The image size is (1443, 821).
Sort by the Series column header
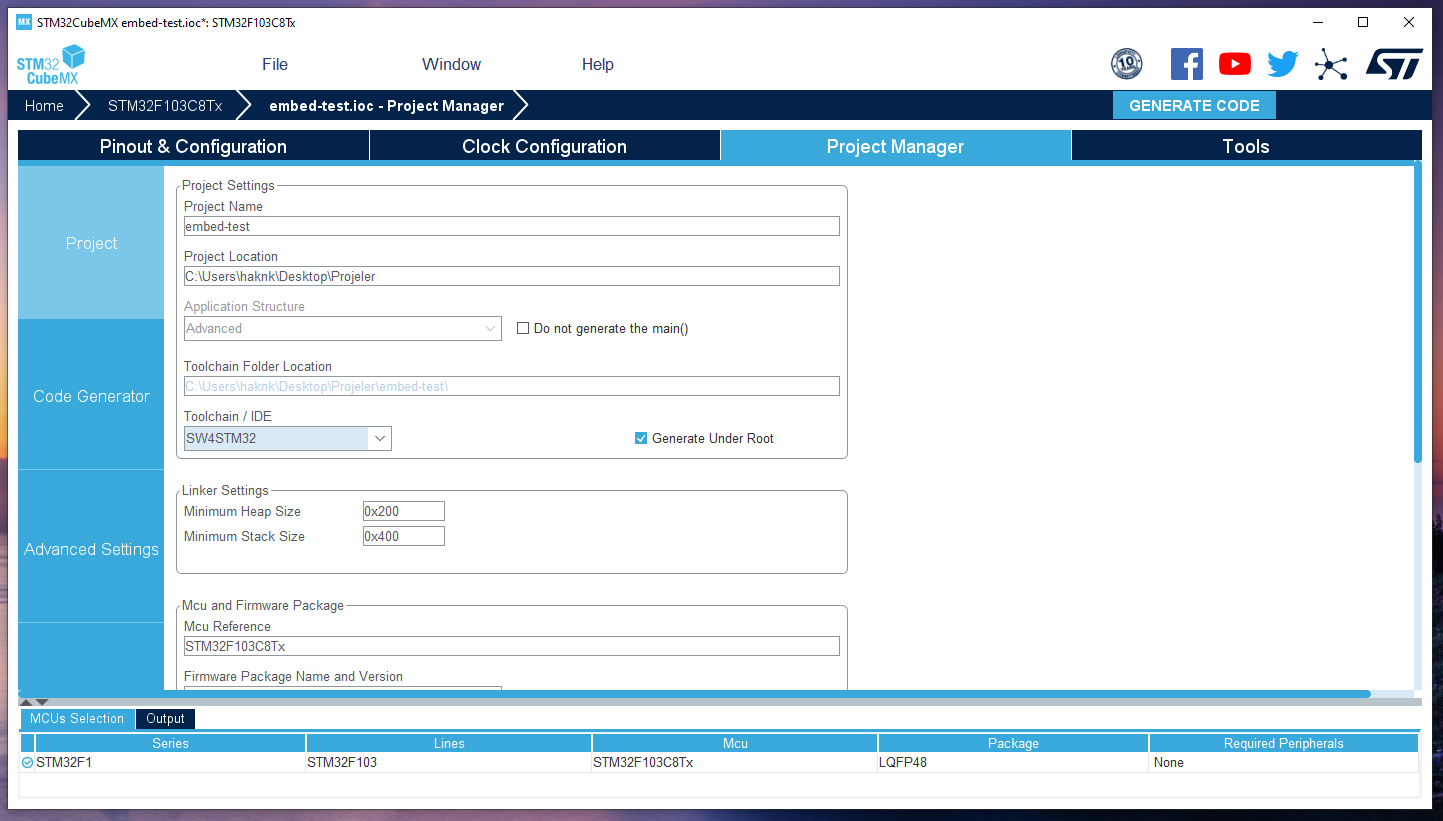coord(170,743)
